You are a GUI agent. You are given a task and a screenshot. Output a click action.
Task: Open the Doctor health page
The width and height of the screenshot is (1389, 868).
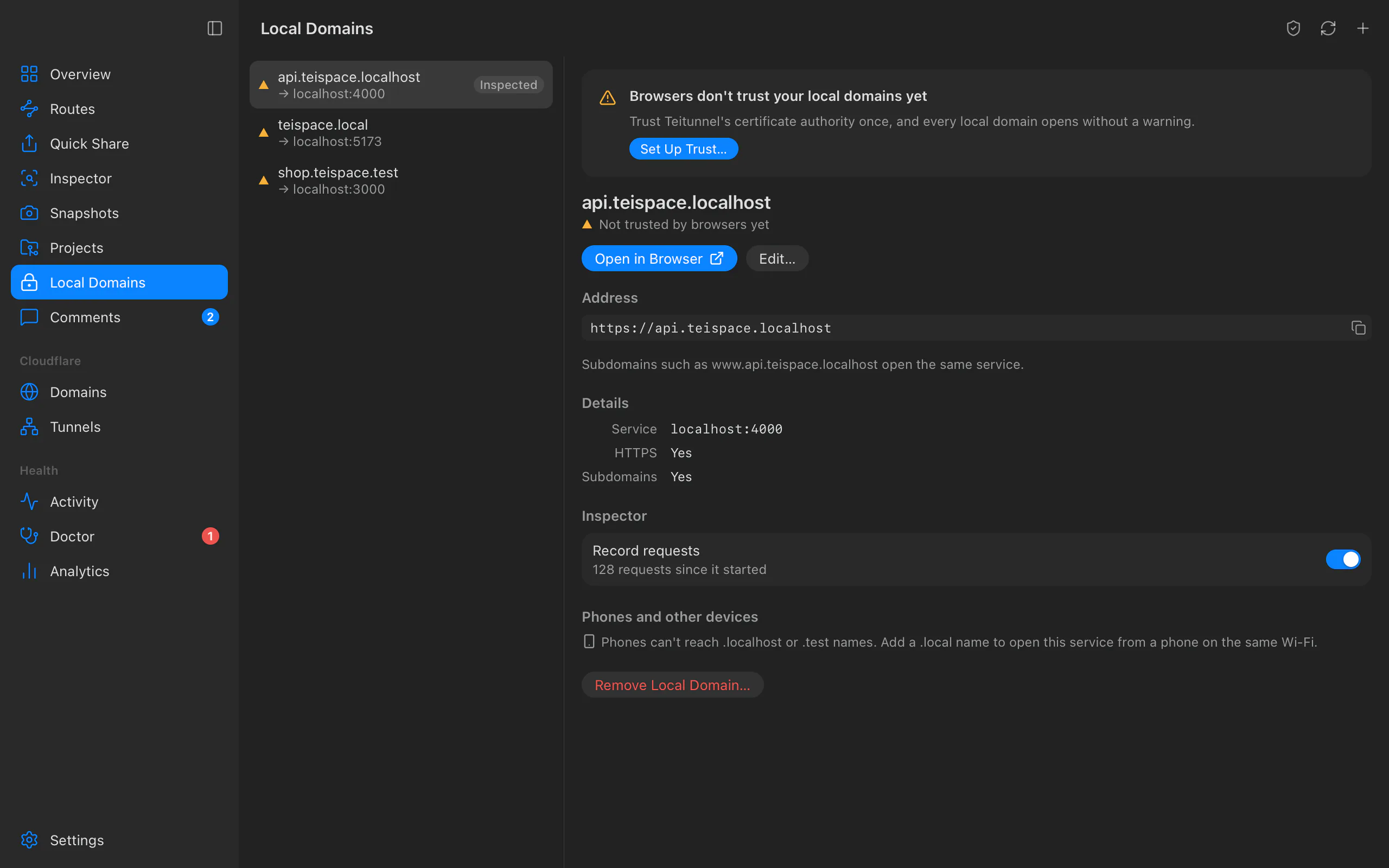click(119, 536)
